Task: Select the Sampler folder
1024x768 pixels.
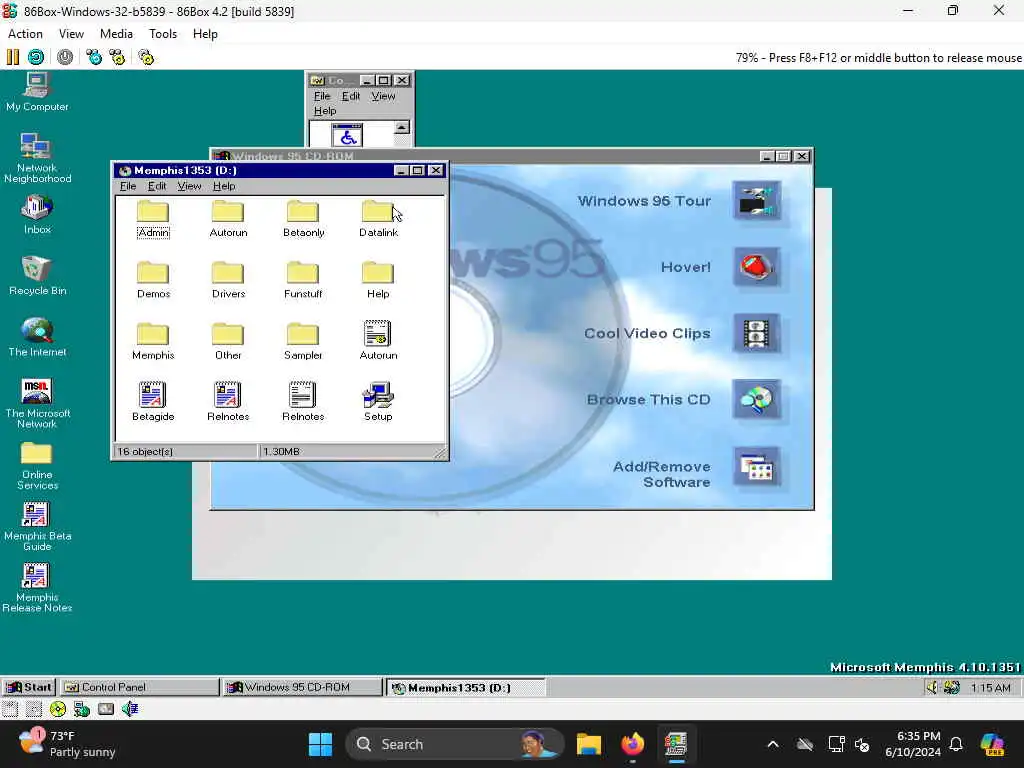Action: 303,342
